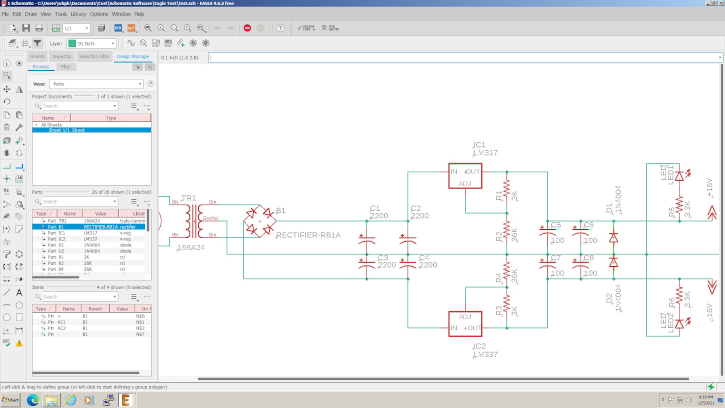Open the File menu
The width and height of the screenshot is (725, 408).
click(5, 14)
